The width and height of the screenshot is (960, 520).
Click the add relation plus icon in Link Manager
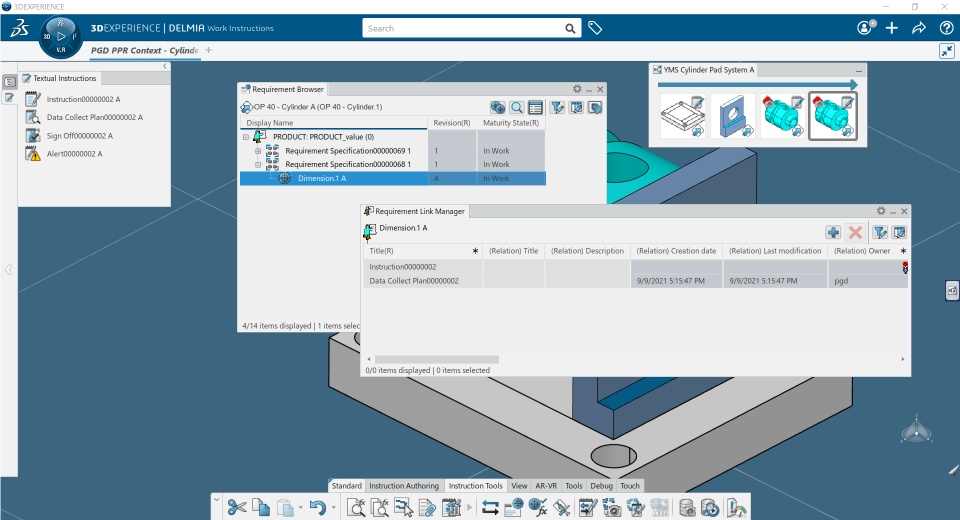pos(833,232)
